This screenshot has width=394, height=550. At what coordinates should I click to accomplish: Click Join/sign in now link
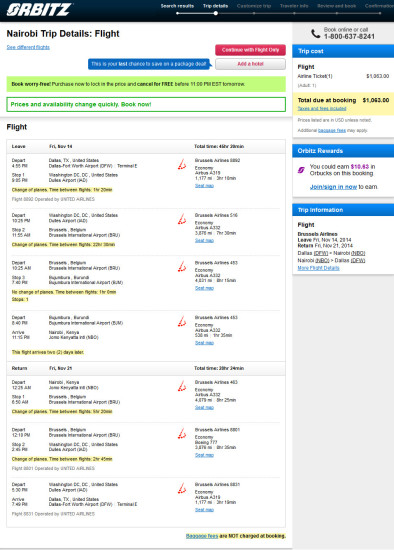point(333,187)
